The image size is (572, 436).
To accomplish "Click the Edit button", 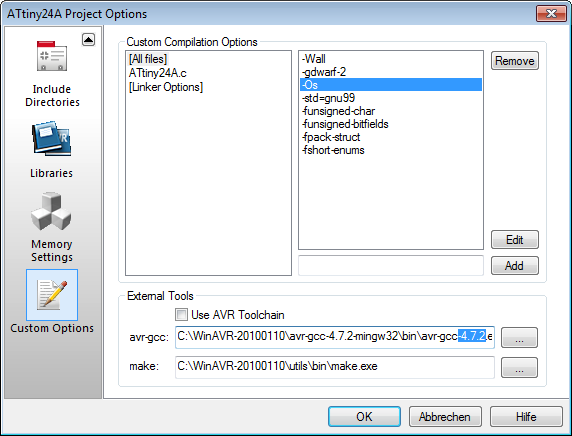I will [515, 240].
